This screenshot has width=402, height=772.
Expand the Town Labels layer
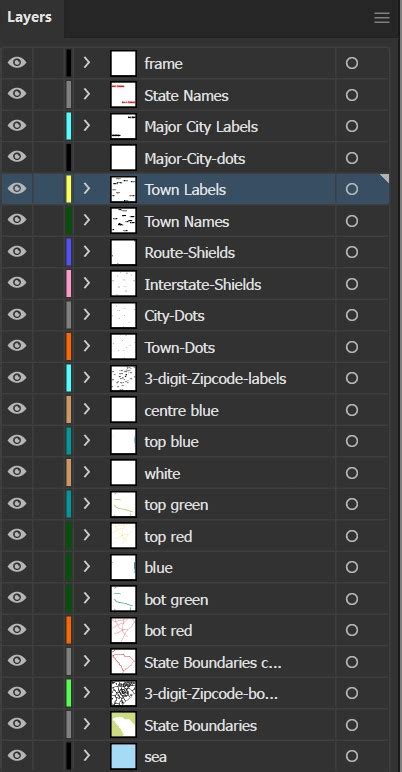(x=87, y=188)
